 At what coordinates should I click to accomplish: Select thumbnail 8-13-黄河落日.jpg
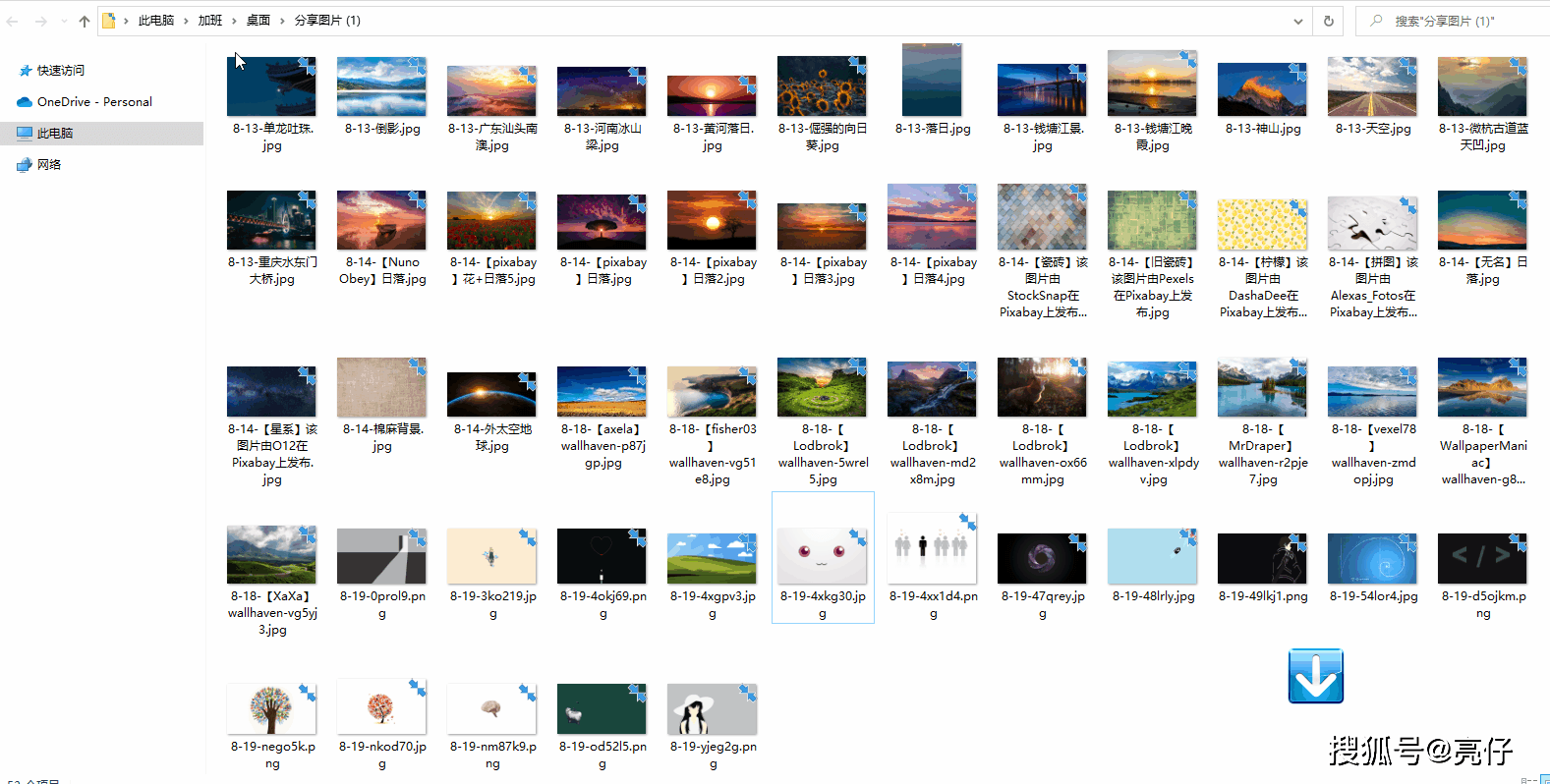[712, 95]
